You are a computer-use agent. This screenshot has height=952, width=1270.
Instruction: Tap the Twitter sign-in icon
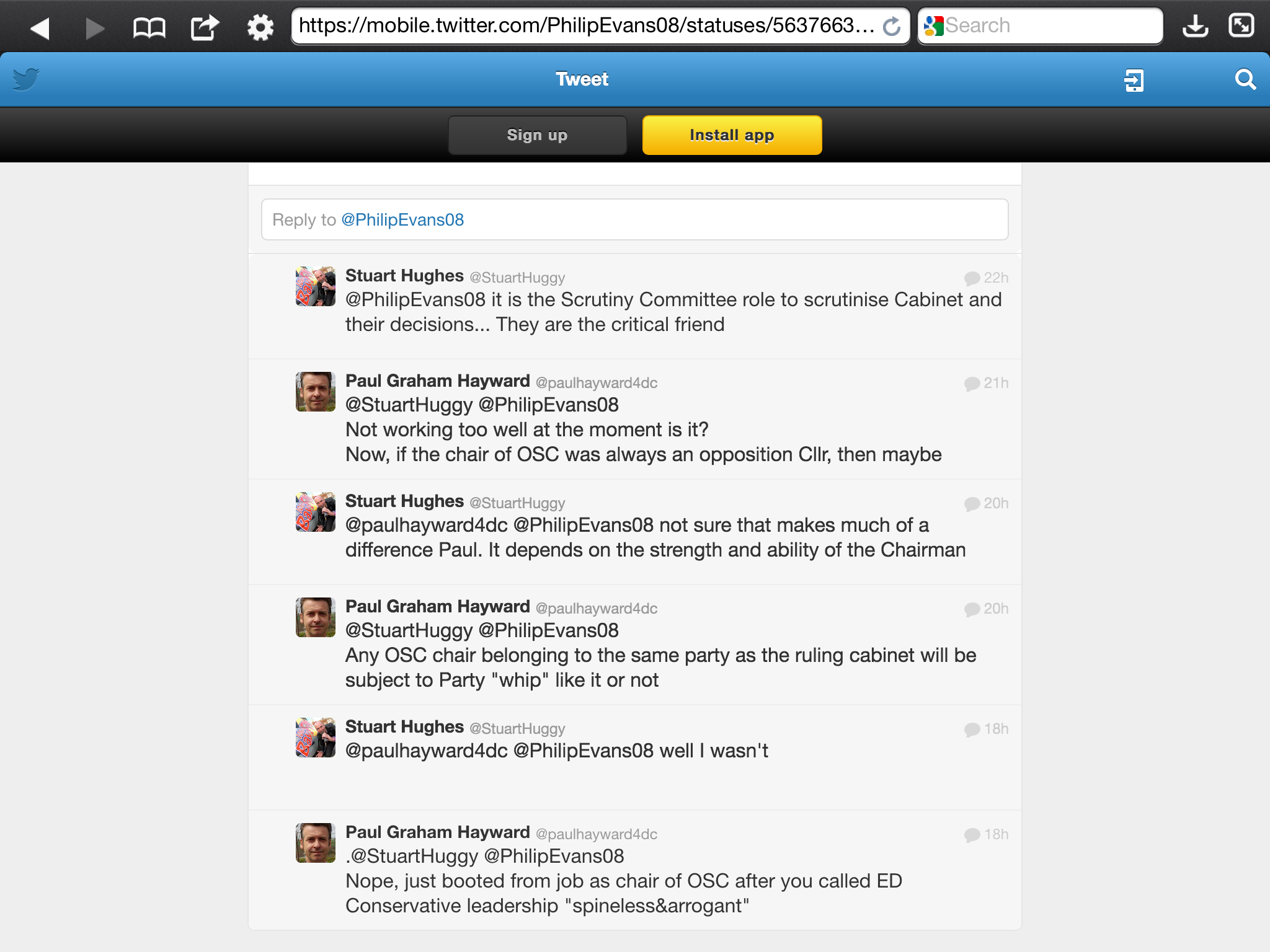1134,80
